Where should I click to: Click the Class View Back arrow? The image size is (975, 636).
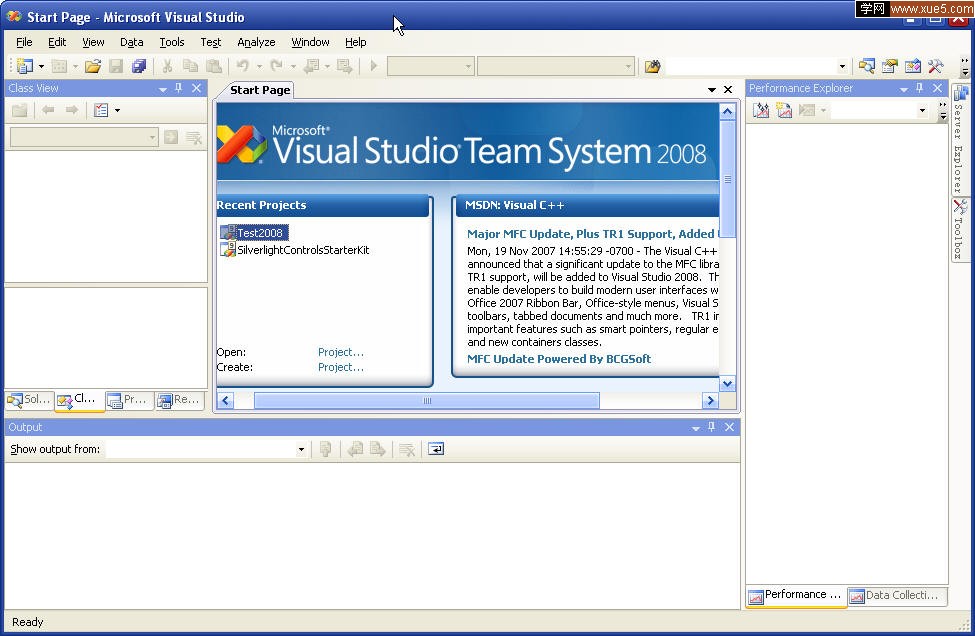(x=48, y=110)
